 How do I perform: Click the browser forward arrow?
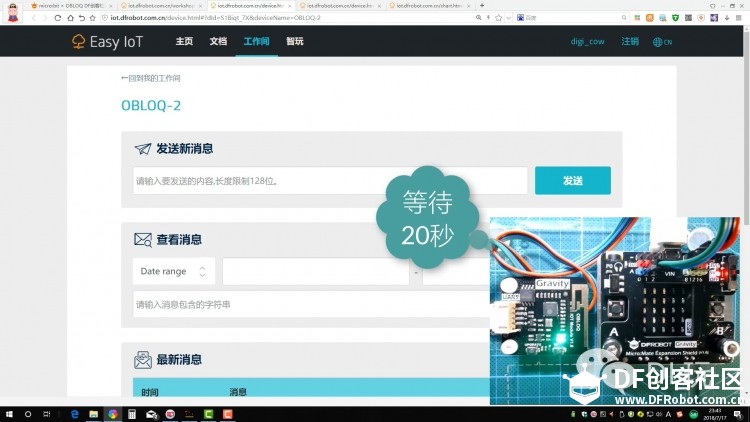click(45, 18)
